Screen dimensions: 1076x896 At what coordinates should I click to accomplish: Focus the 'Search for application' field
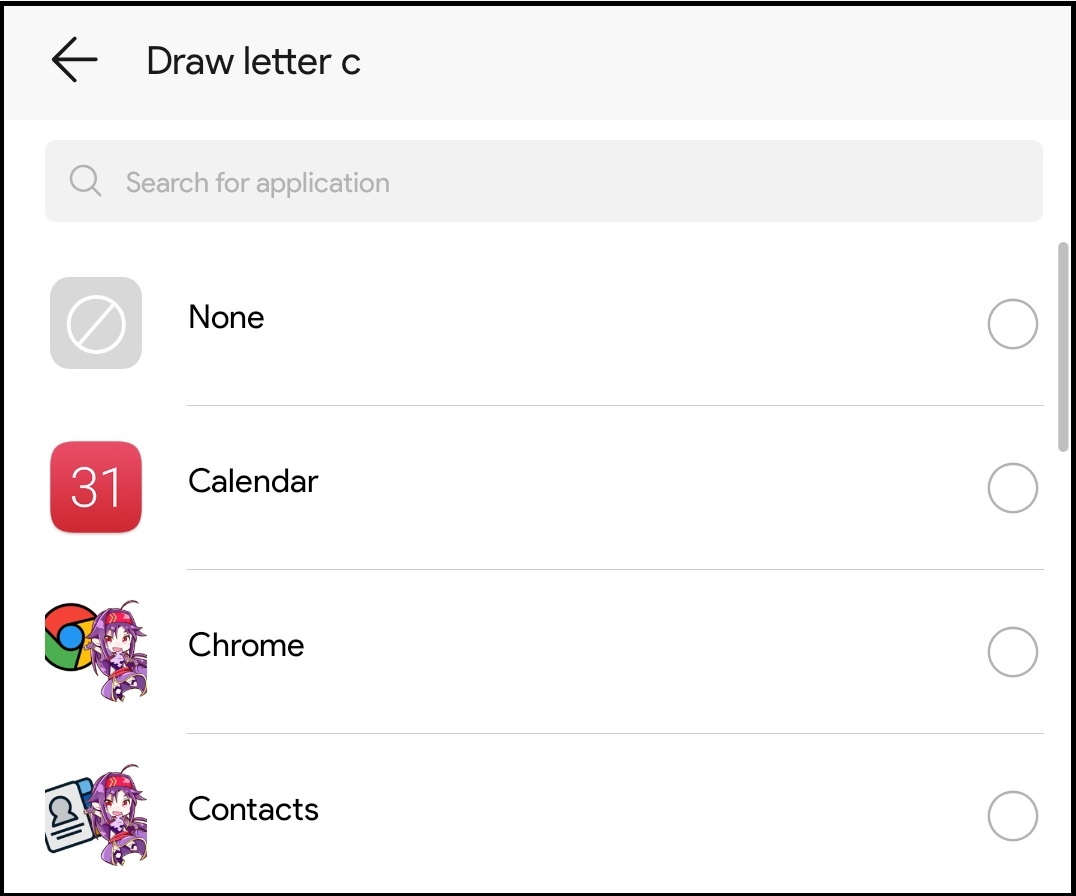coord(560,182)
